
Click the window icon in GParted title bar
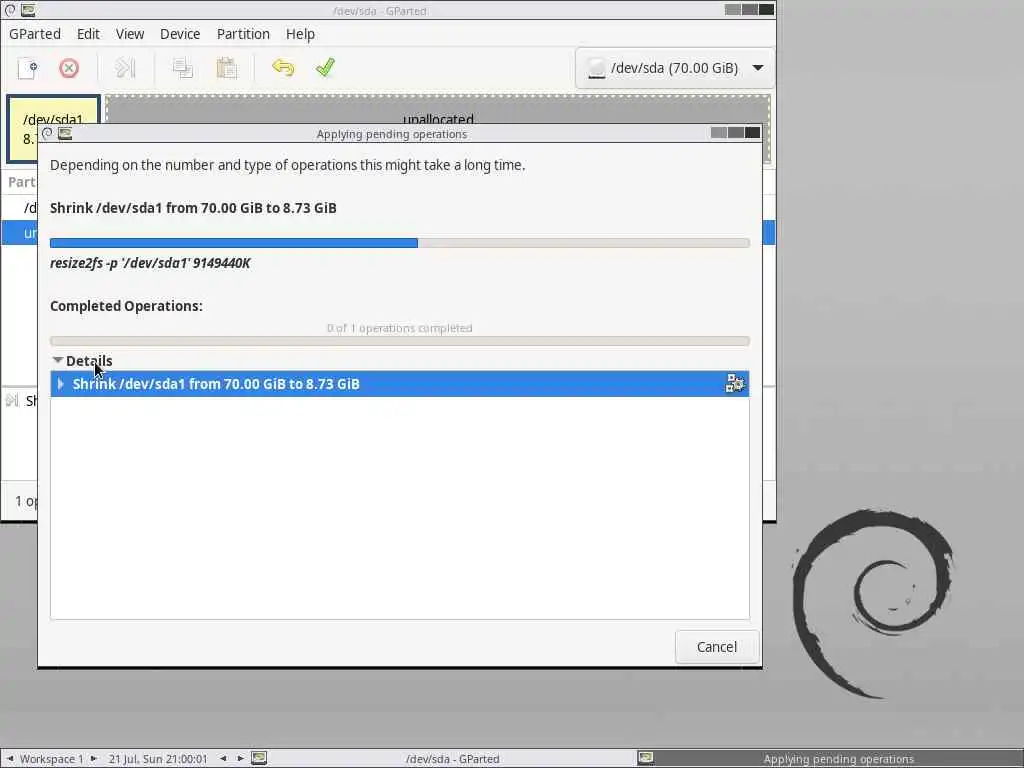click(x=28, y=10)
